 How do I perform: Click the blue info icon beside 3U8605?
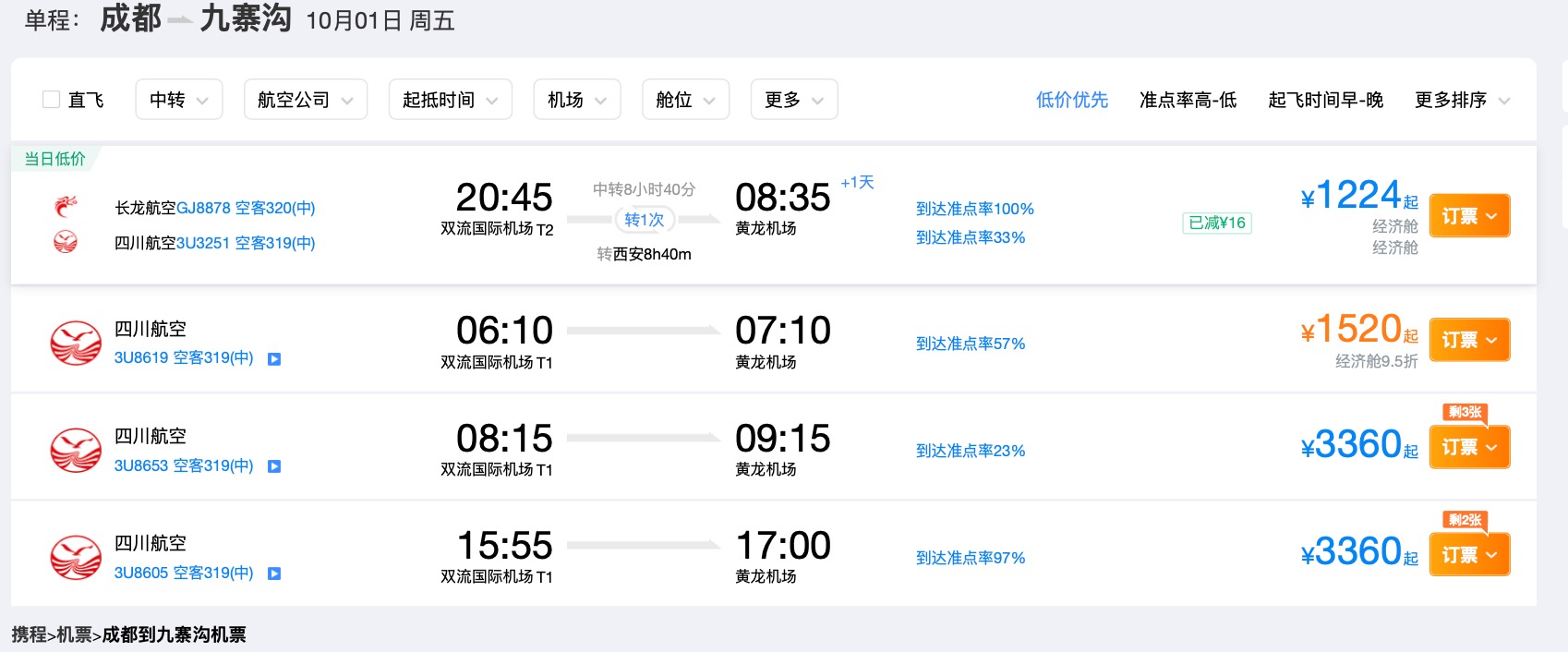[x=274, y=574]
